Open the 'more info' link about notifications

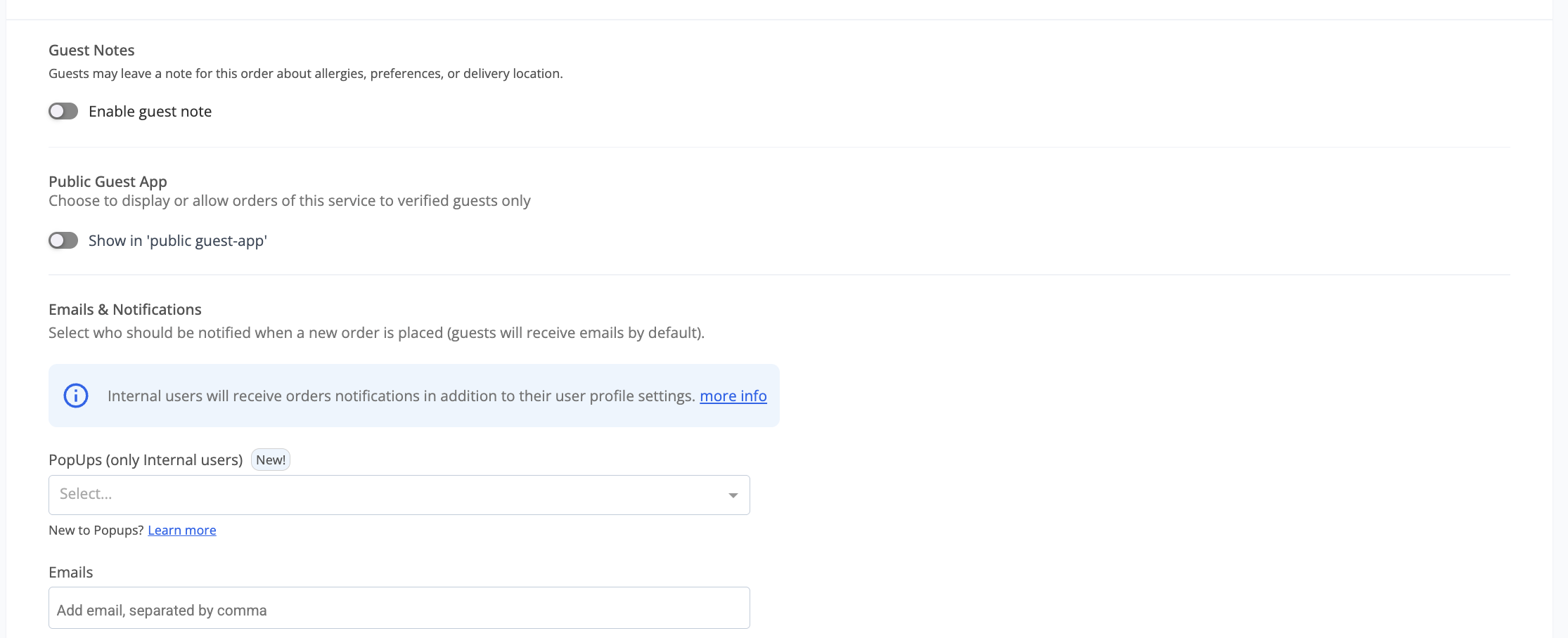(733, 396)
